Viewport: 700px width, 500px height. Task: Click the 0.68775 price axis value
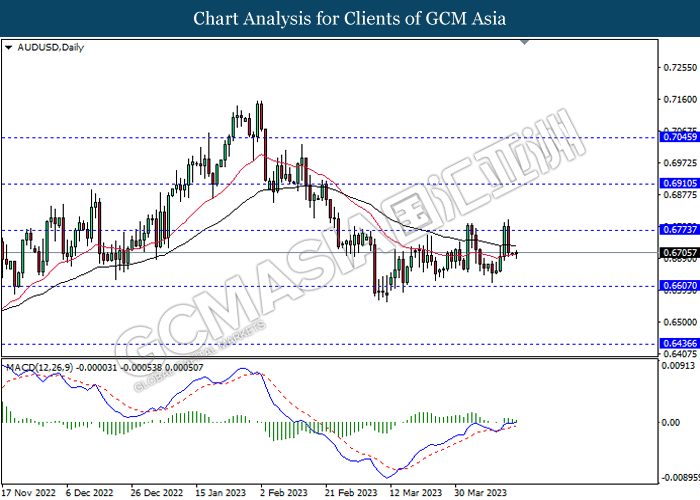[680, 195]
